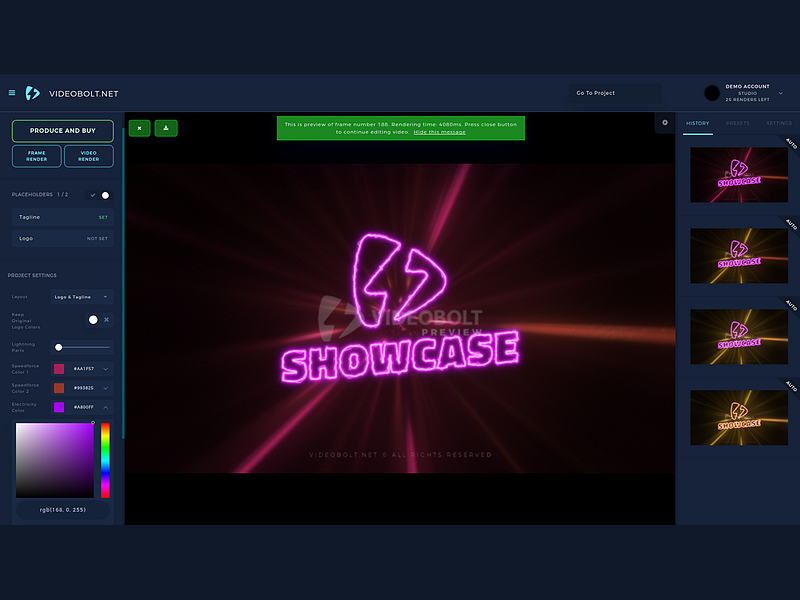
Task: Select the Video Render option
Action: click(x=89, y=156)
